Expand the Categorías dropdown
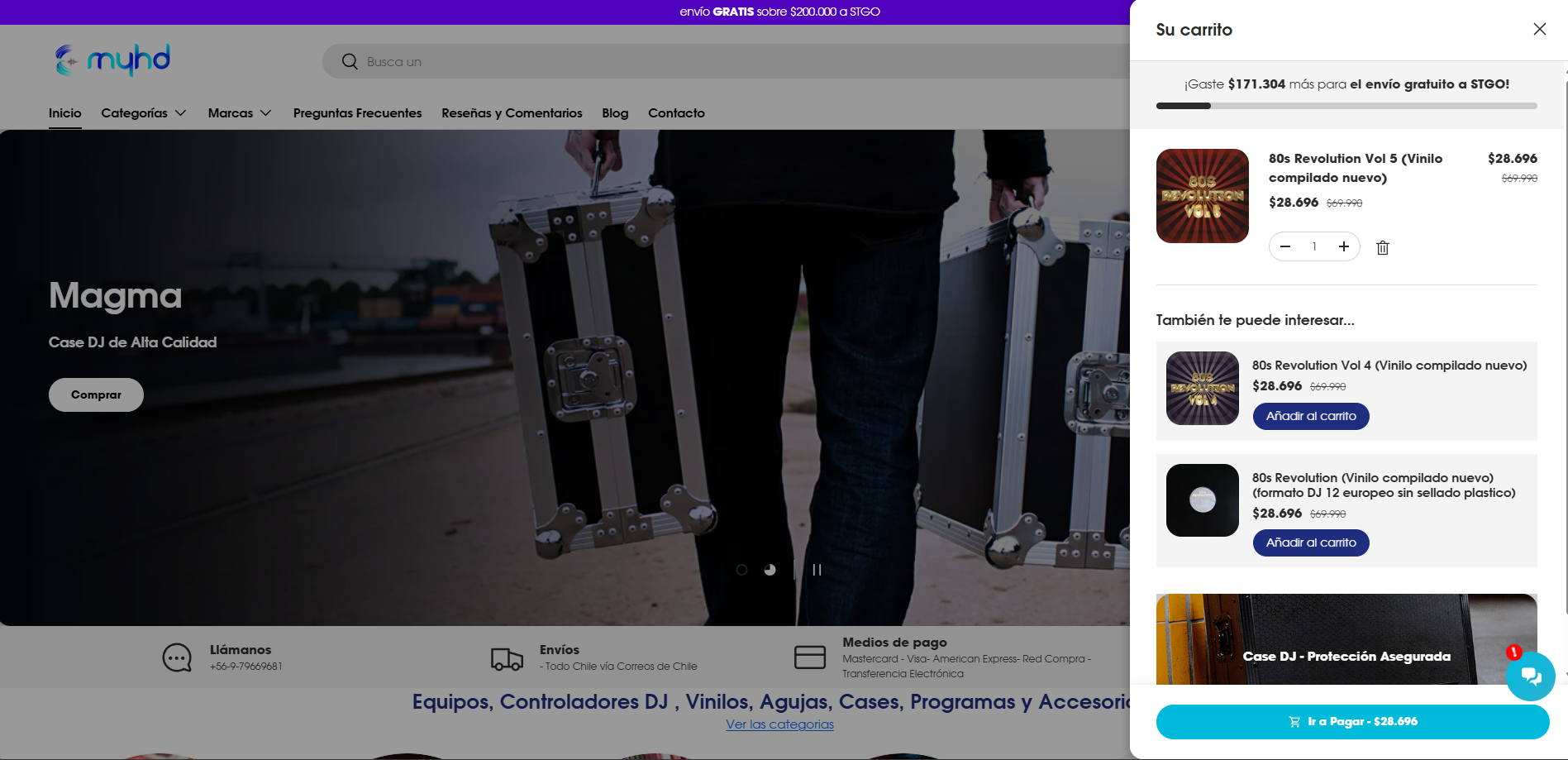This screenshot has width=1568, height=760. pyautogui.click(x=144, y=113)
